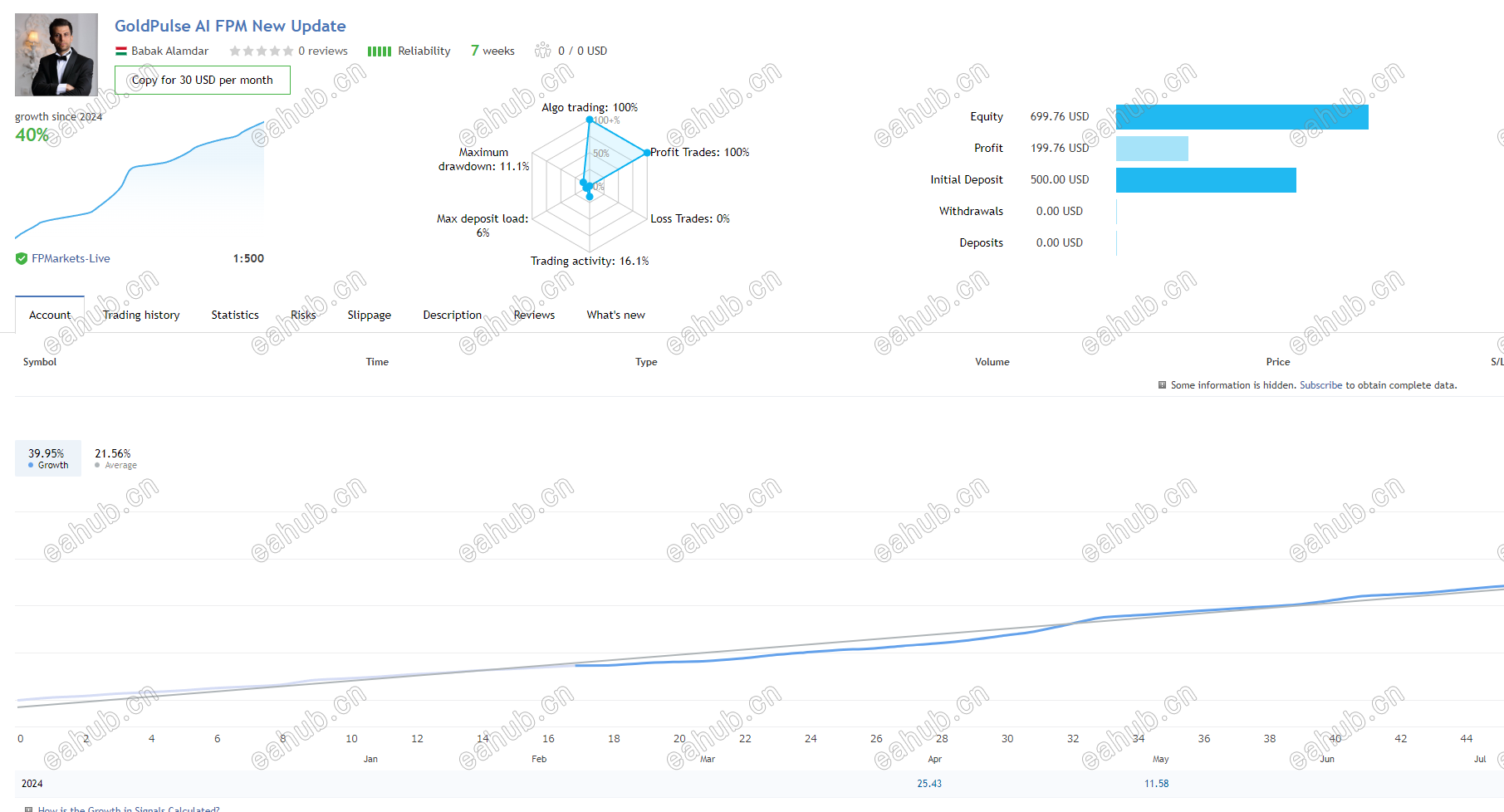Switch to the Statistics tab
Viewport: 1504px width, 812px height.
[x=235, y=316]
